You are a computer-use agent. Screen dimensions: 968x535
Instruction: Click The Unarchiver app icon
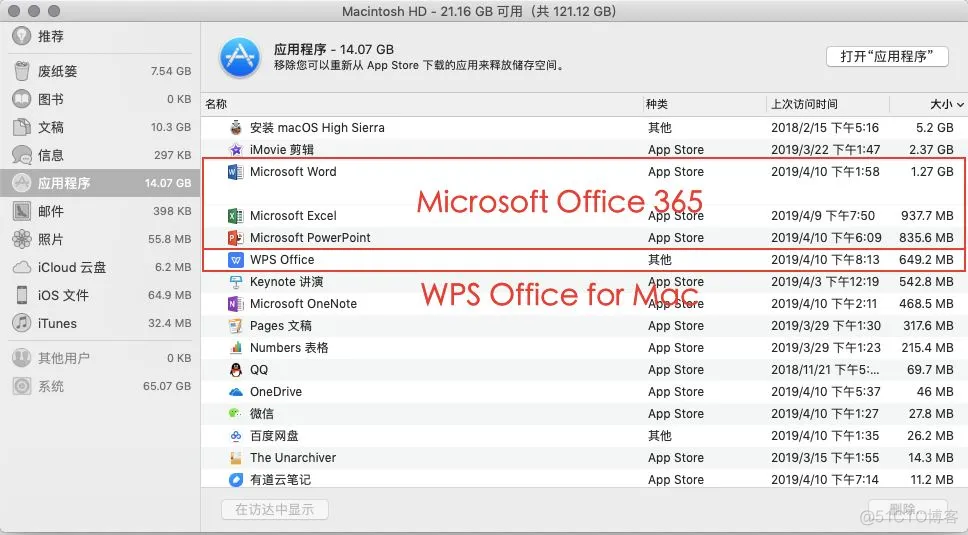[x=235, y=458]
